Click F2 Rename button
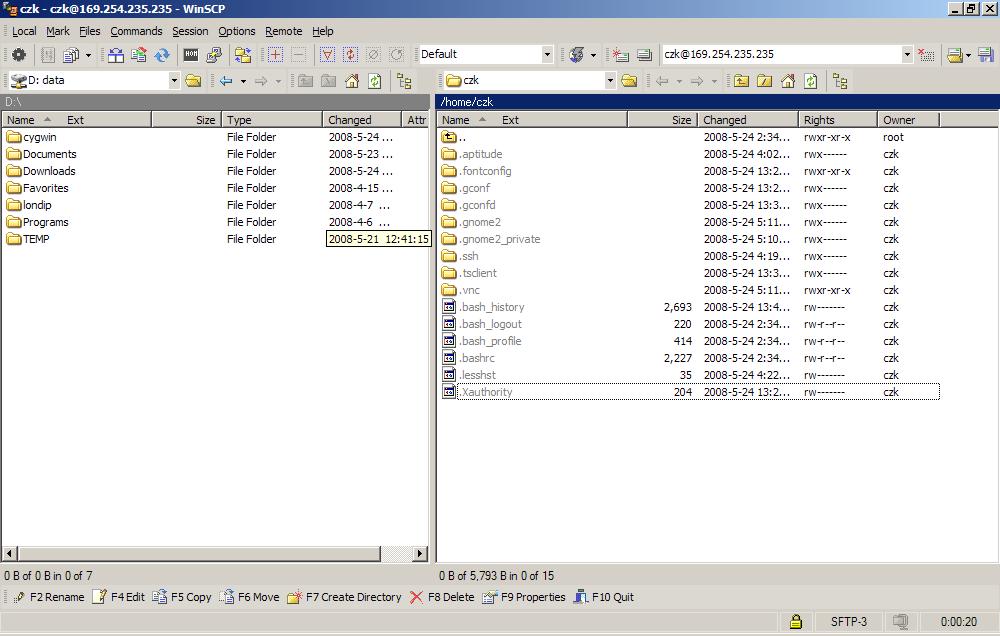The width and height of the screenshot is (1000, 636). click(x=48, y=597)
